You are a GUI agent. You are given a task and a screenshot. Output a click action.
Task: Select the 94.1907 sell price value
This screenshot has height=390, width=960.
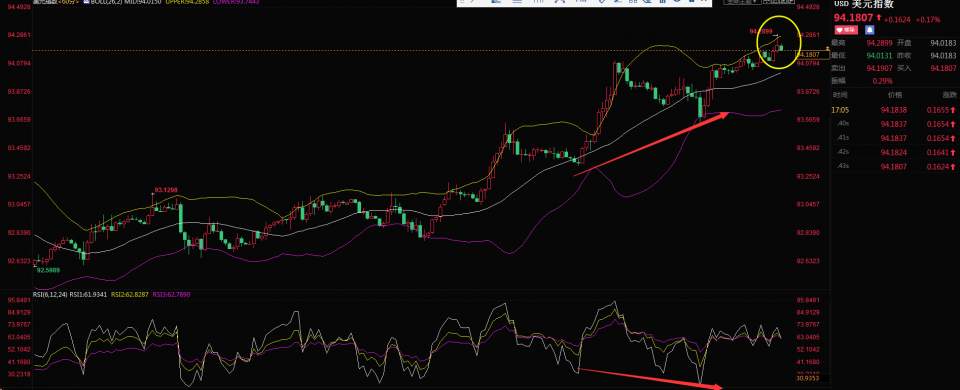[x=879, y=68]
